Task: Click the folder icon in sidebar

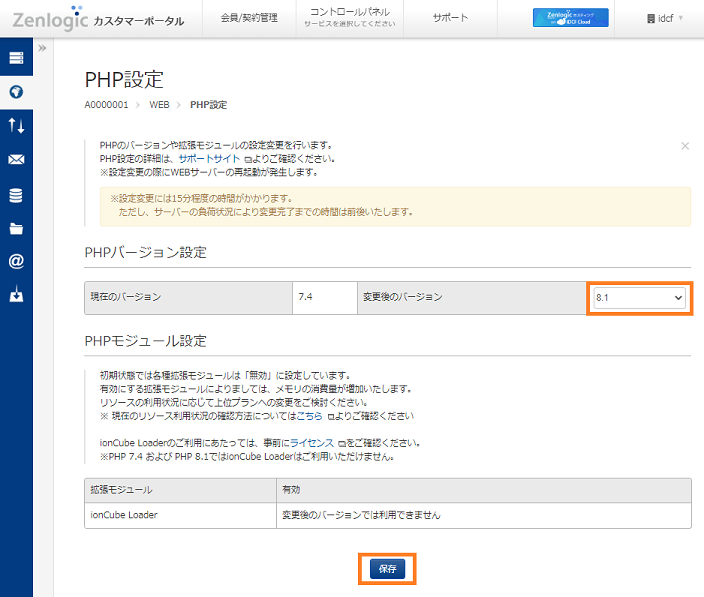Action: tap(16, 228)
